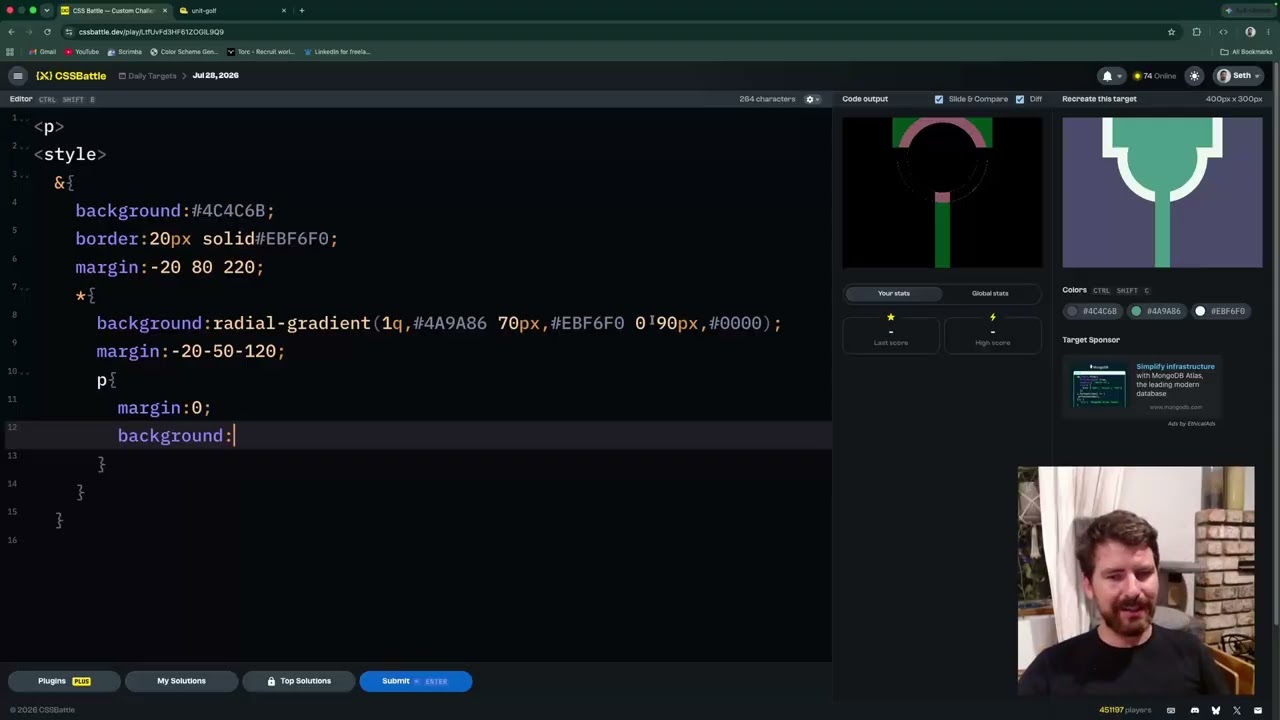Open the YouTube bookmark
The width and height of the screenshot is (1280, 720).
(x=82, y=52)
